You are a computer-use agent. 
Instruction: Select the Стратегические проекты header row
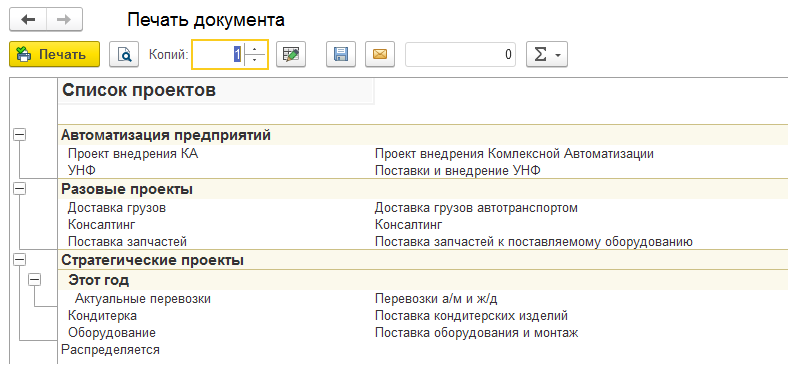423,261
